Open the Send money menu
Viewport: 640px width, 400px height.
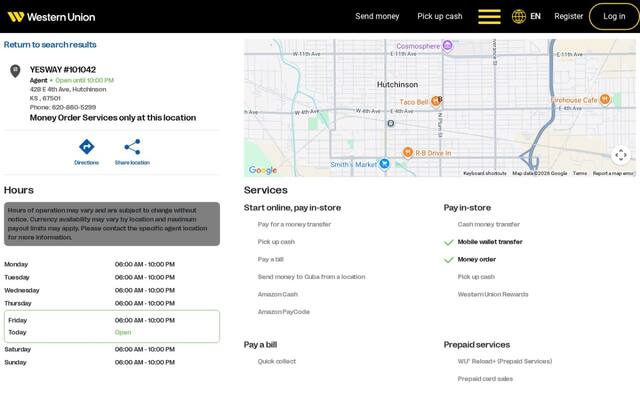tap(377, 16)
